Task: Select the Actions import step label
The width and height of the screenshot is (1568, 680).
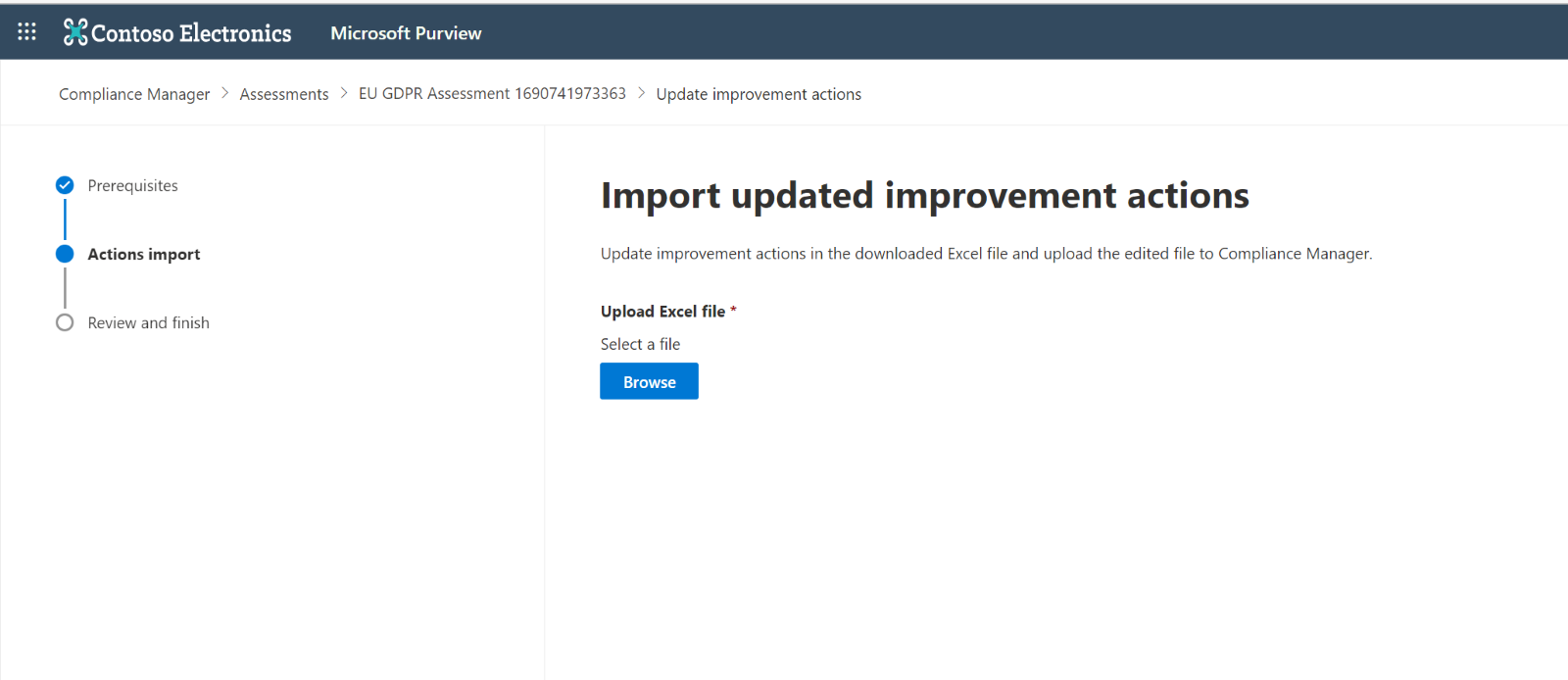Action: tap(144, 254)
